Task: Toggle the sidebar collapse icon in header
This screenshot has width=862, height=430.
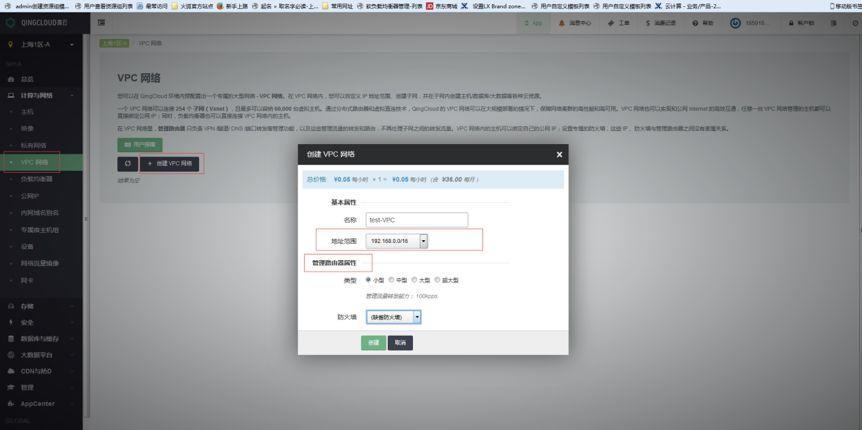Action: coord(102,23)
